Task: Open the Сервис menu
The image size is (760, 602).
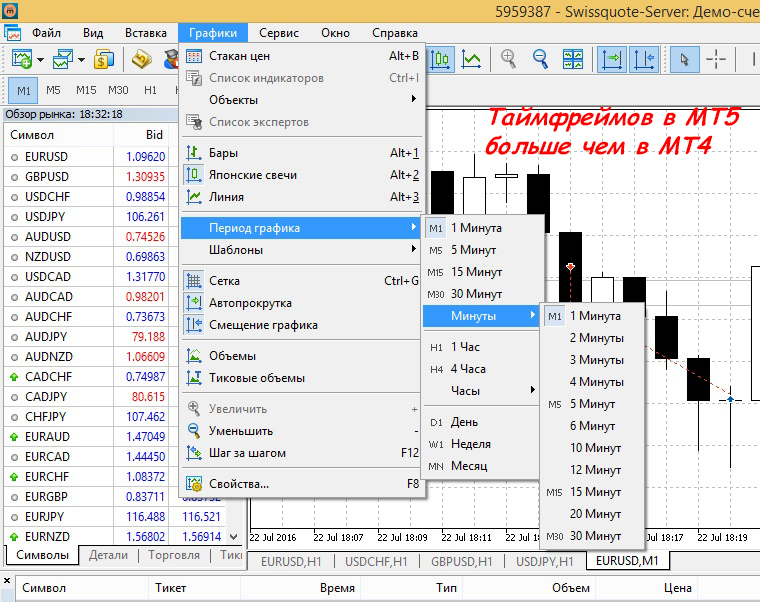Action: pos(279,33)
